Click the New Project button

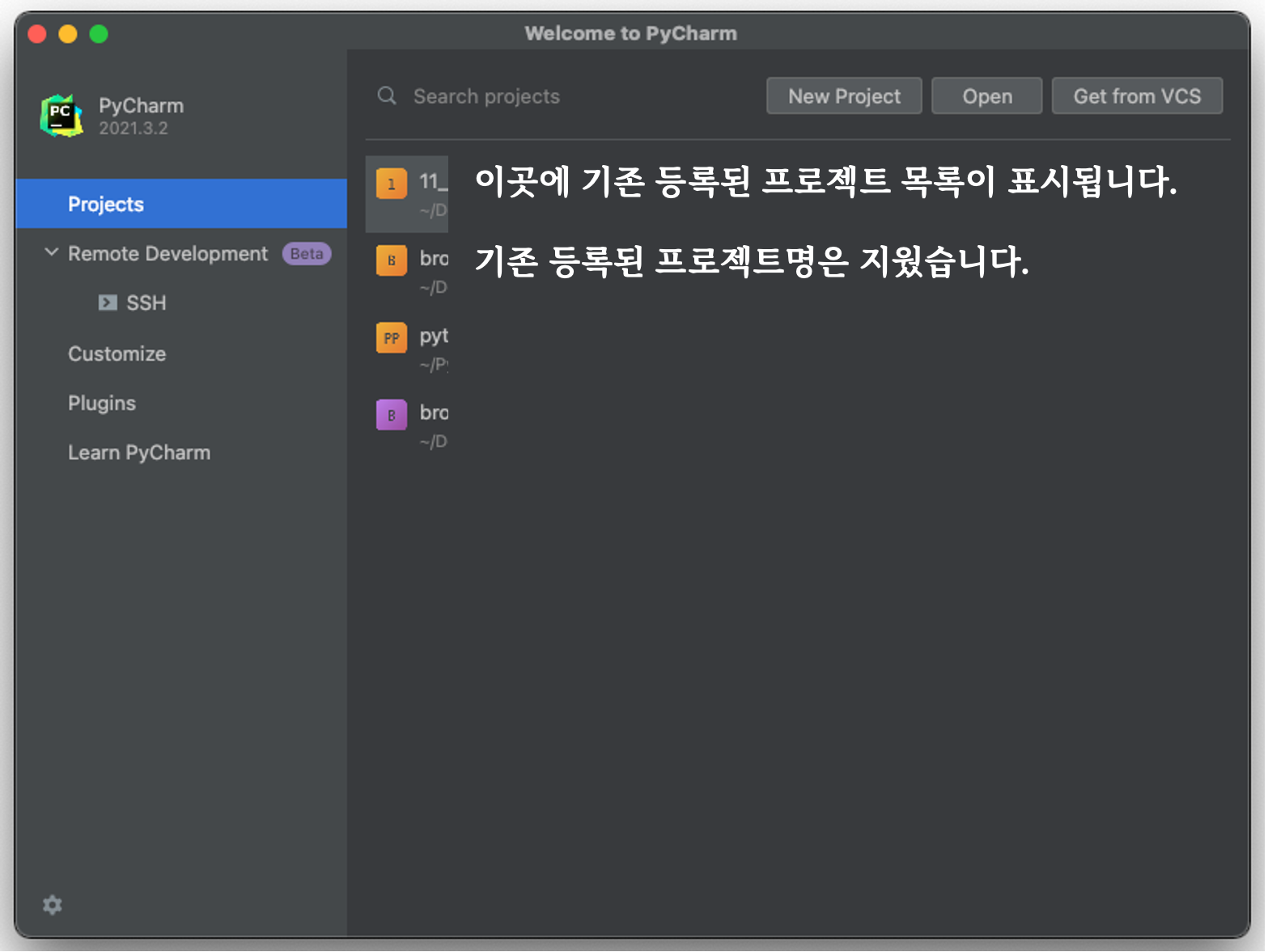click(x=844, y=96)
